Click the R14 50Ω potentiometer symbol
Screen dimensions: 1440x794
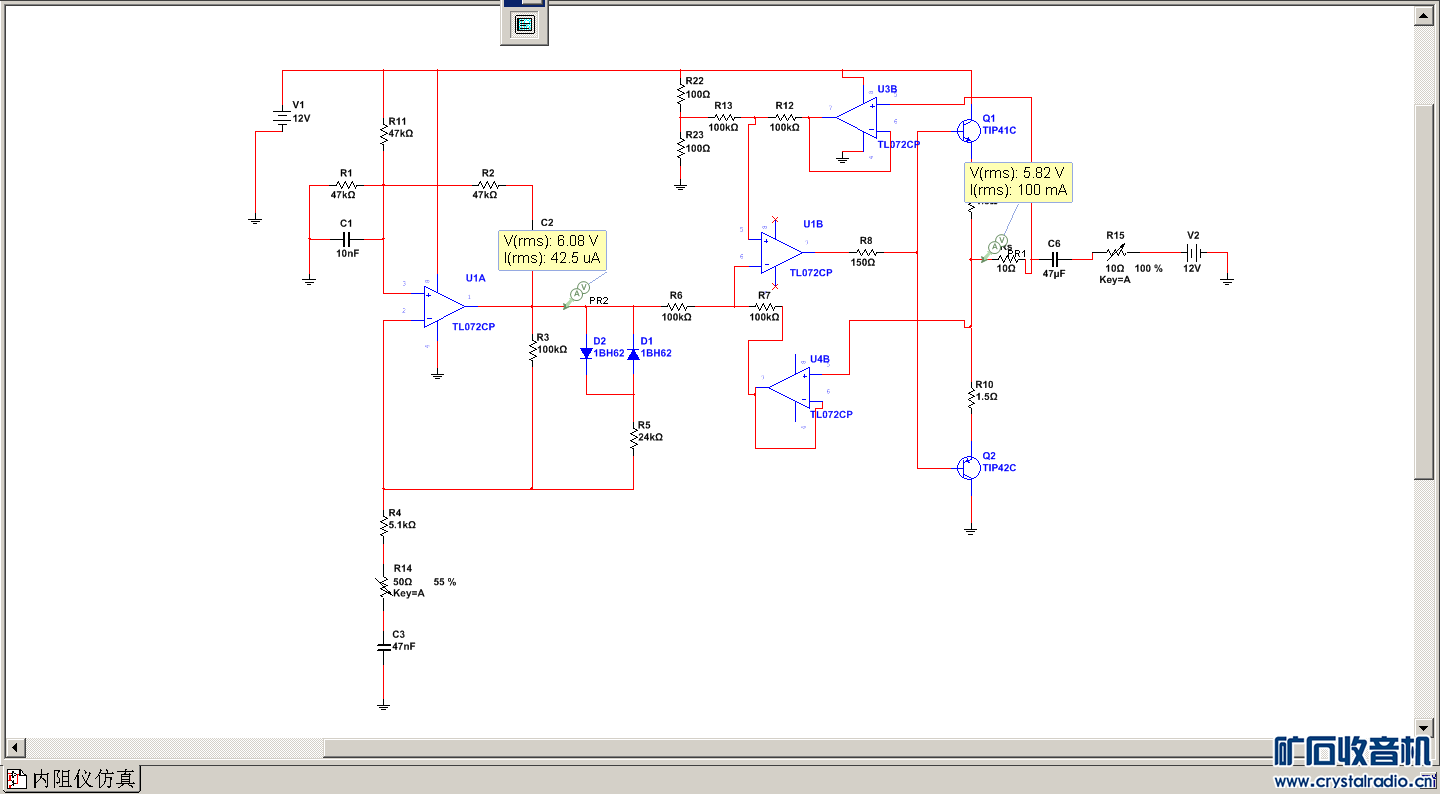tap(383, 587)
